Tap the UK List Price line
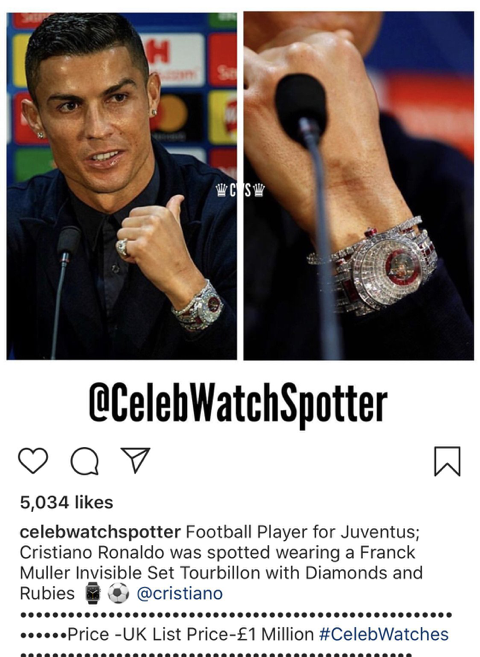Viewport: 480px width, 657px height. pyautogui.click(x=191, y=634)
